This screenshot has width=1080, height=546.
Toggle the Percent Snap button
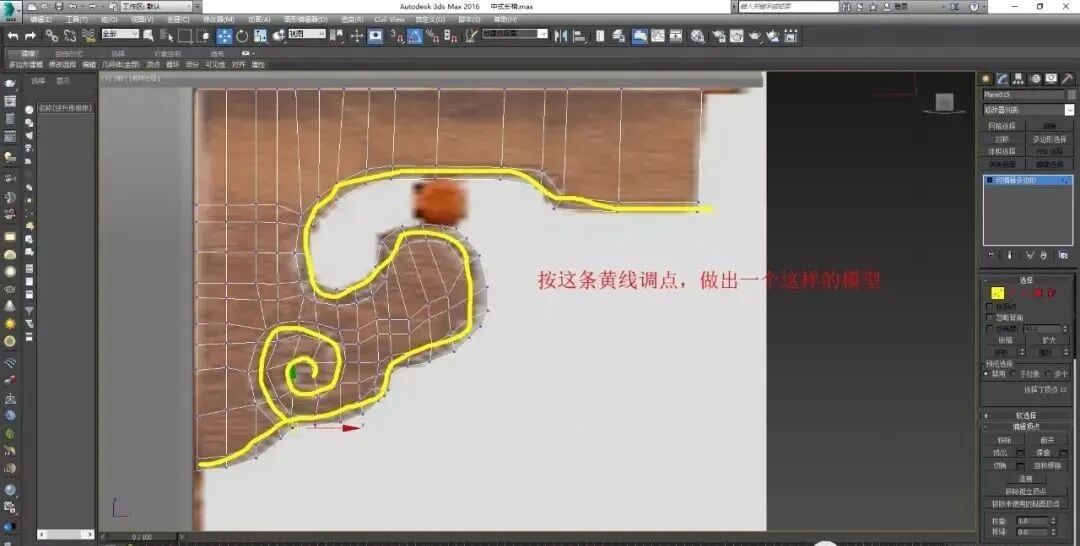[x=433, y=36]
